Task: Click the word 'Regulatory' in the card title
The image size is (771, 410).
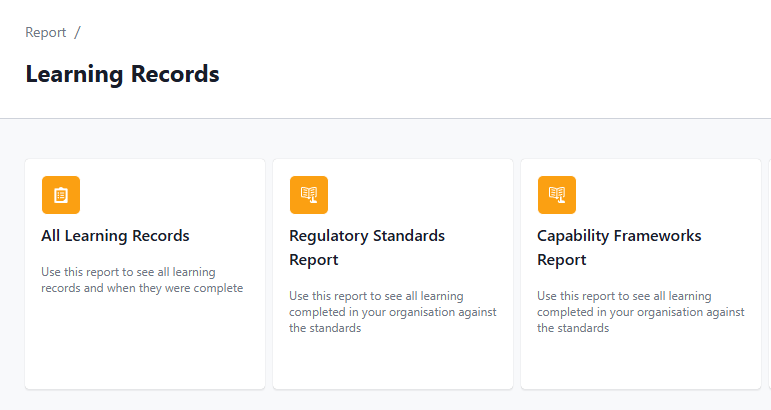Action: 328,236
